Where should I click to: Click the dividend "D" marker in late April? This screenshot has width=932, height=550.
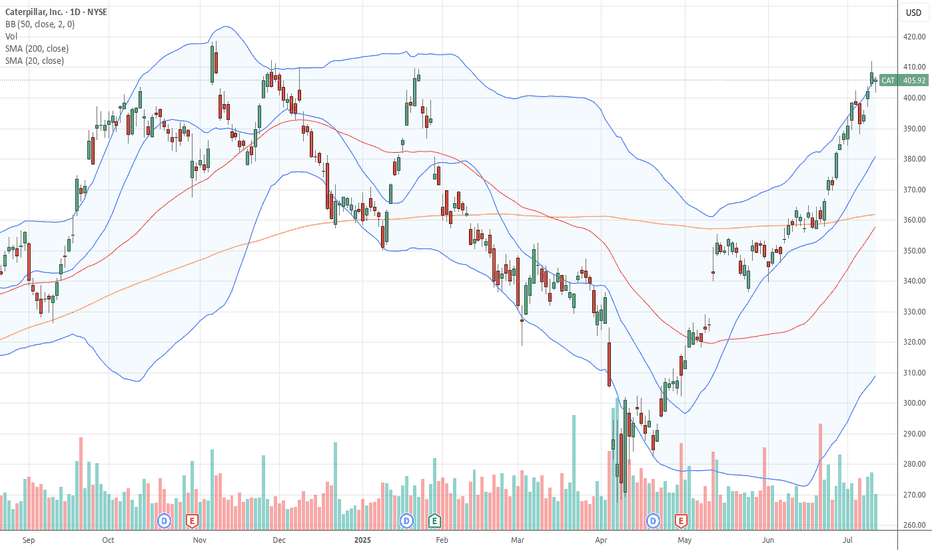click(x=653, y=521)
